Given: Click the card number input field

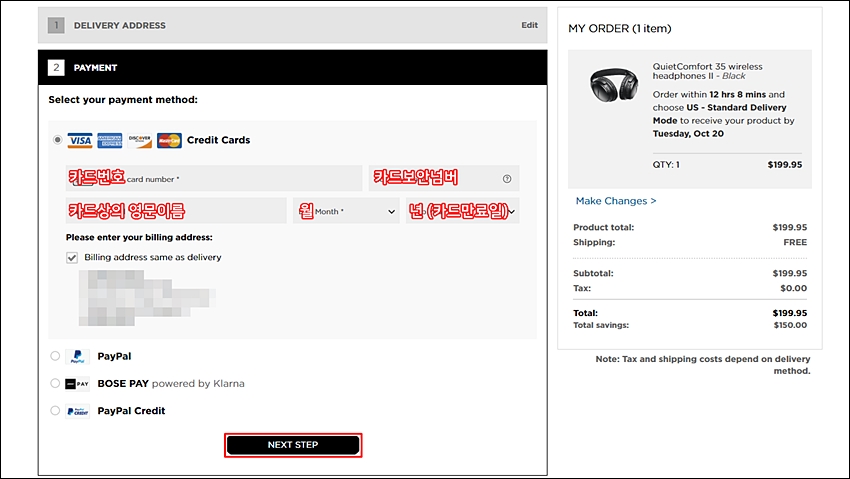Looking at the screenshot, I should (x=214, y=178).
